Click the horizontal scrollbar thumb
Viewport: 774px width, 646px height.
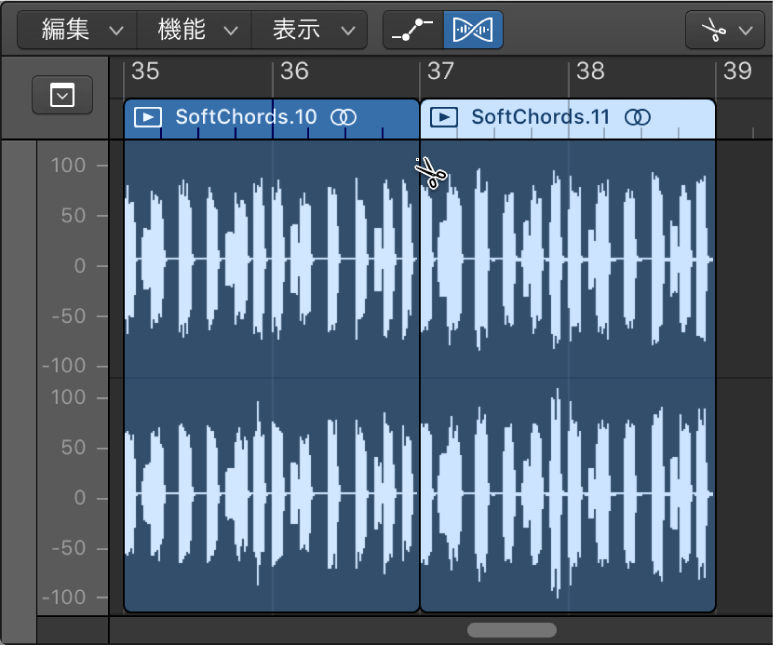512,630
